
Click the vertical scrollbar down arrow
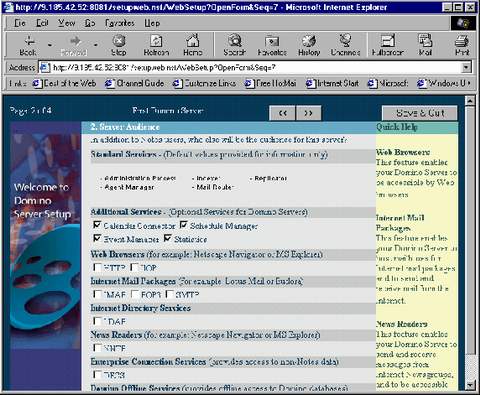click(x=470, y=385)
